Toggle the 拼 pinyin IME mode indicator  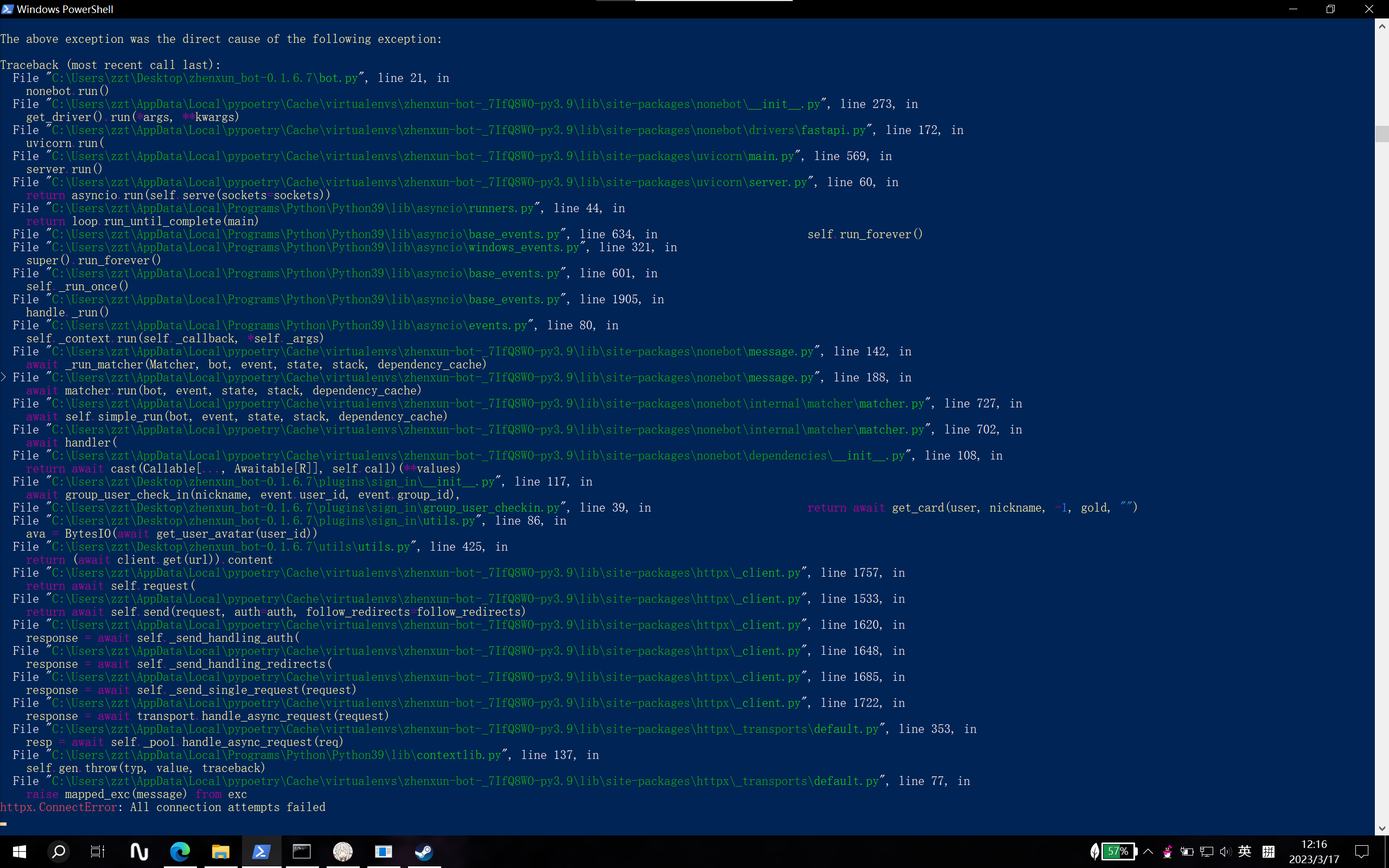[x=1269, y=851]
